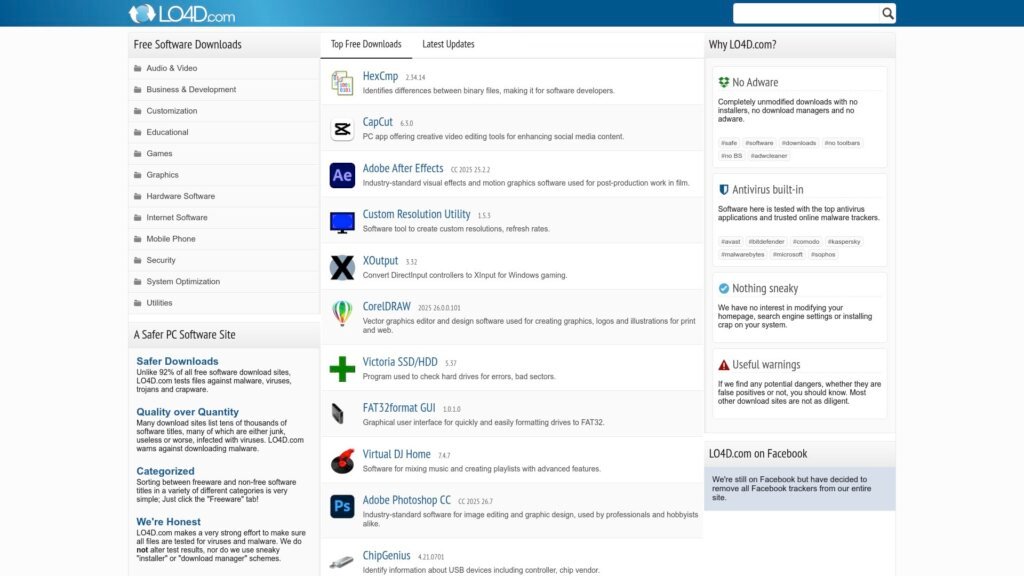
Task: Open the FAT32format GUI icon
Action: coord(338,413)
